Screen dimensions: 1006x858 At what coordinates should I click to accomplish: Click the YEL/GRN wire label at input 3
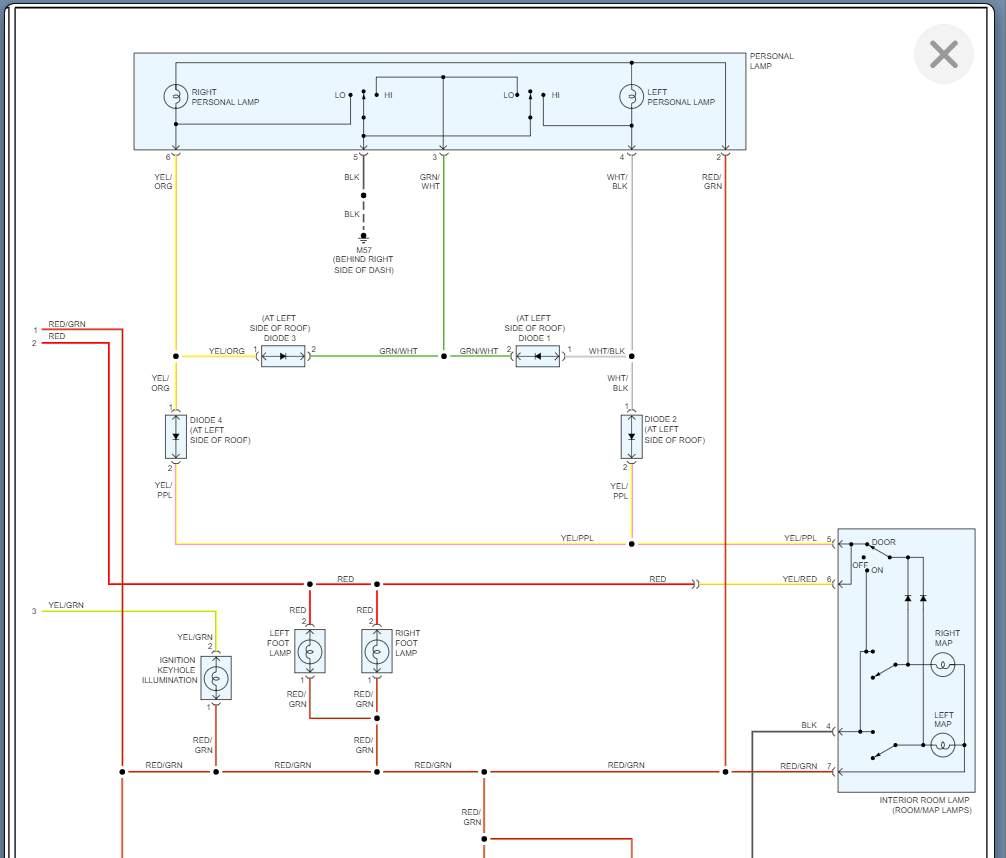click(x=67, y=605)
